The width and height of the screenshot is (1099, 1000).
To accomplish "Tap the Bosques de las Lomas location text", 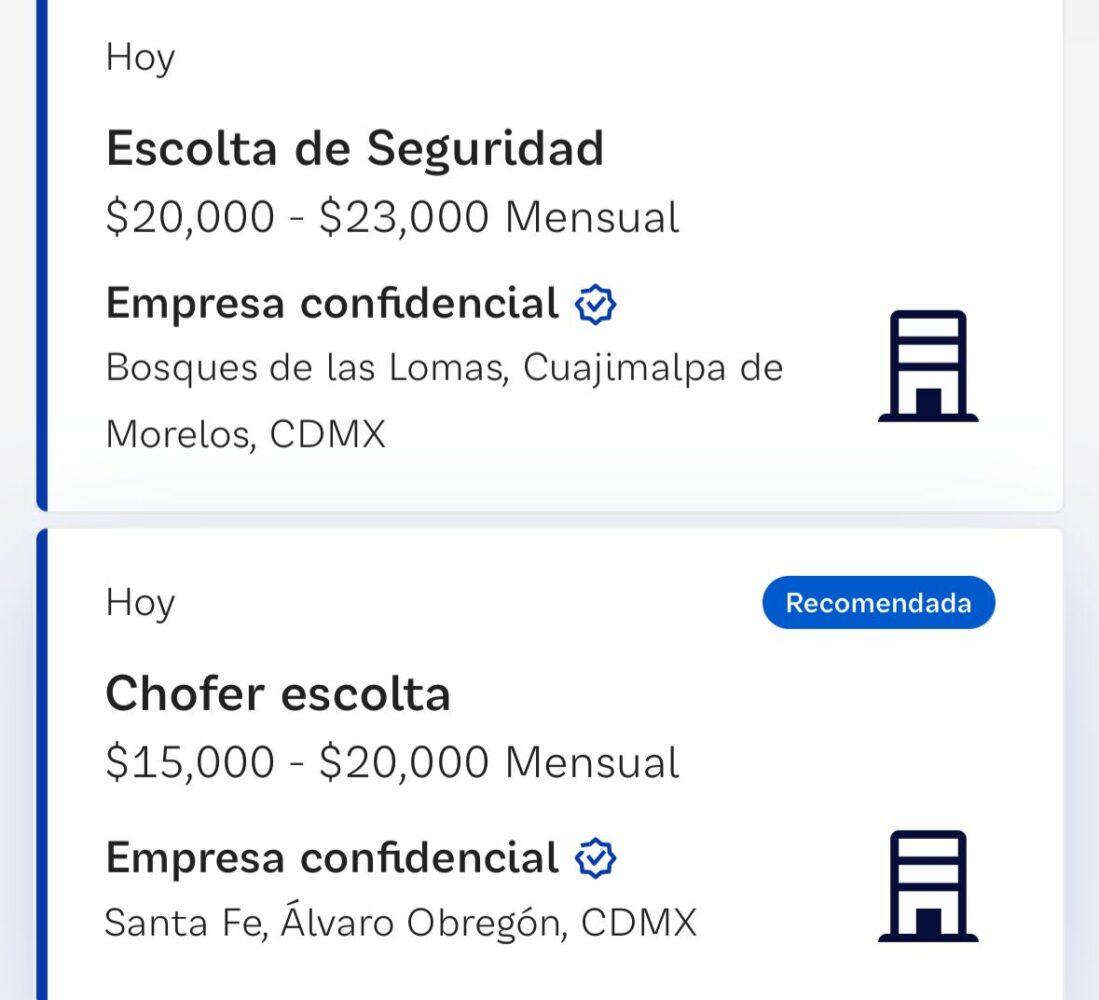I will click(x=444, y=368).
